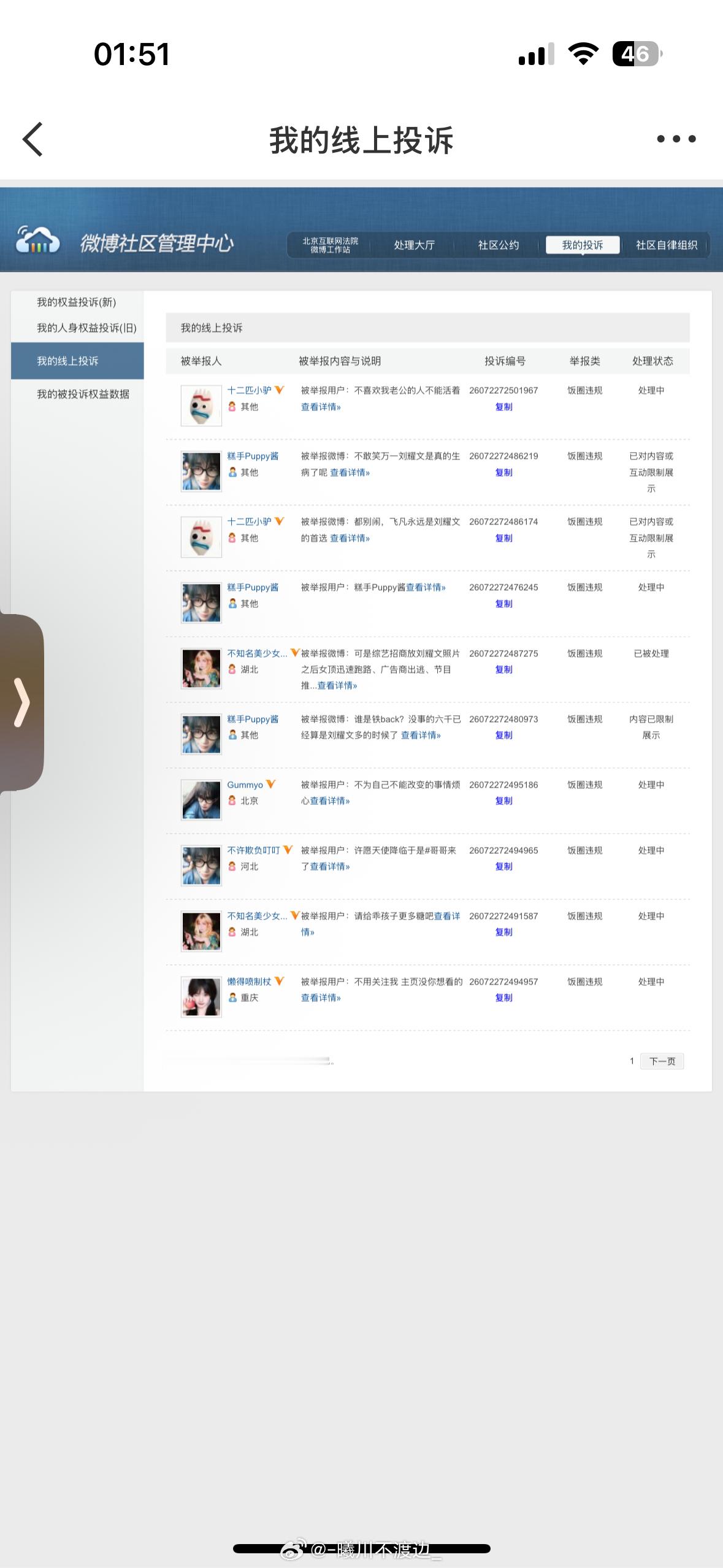View details for 不喜欢我老公的人不能活着 report
This screenshot has width=723, height=1568.
pyautogui.click(x=320, y=407)
